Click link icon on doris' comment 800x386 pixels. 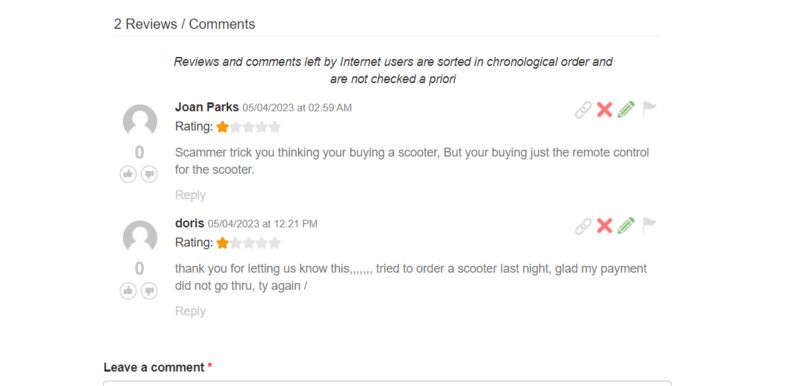pyautogui.click(x=583, y=226)
